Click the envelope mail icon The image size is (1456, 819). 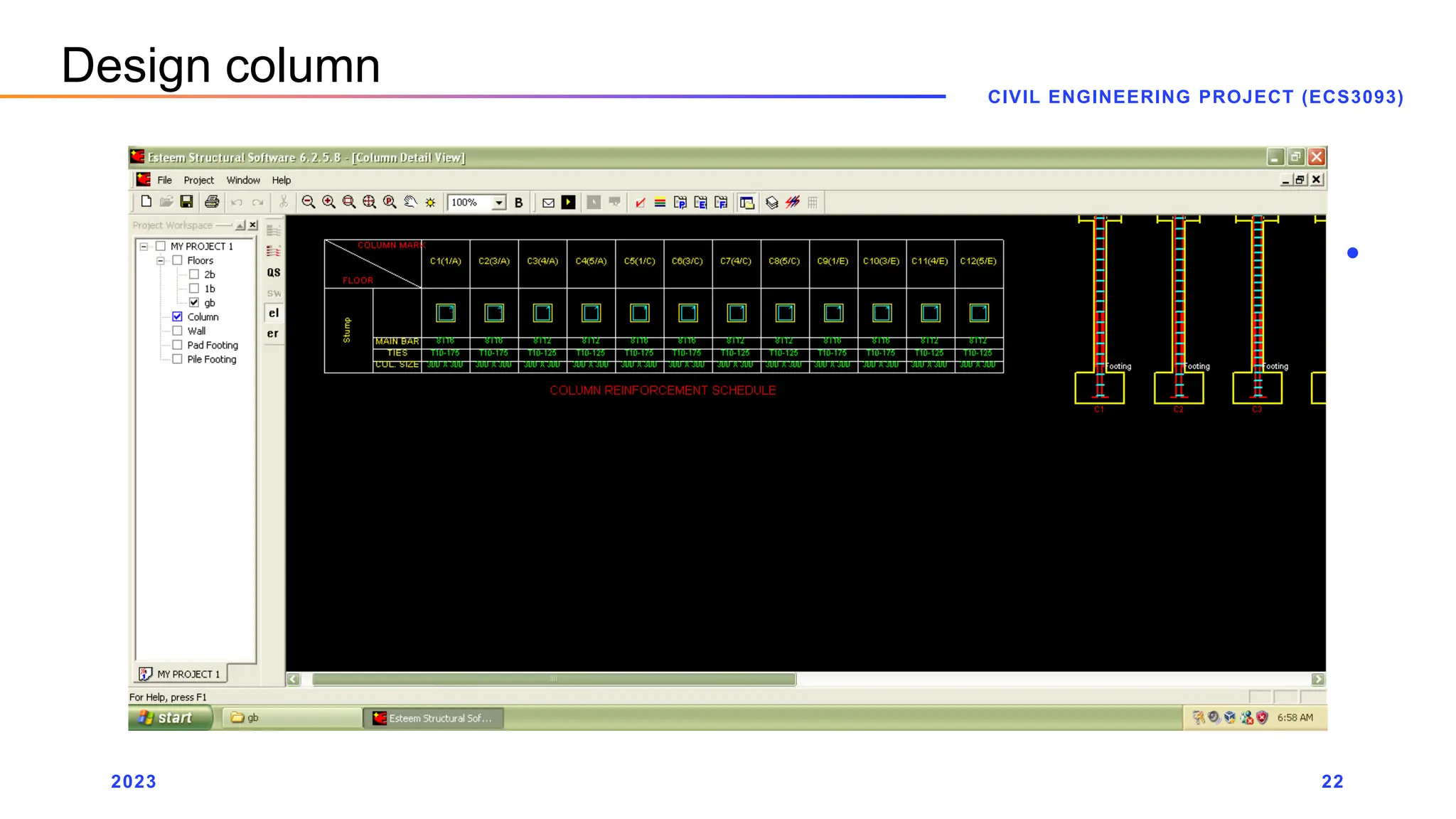pos(548,203)
